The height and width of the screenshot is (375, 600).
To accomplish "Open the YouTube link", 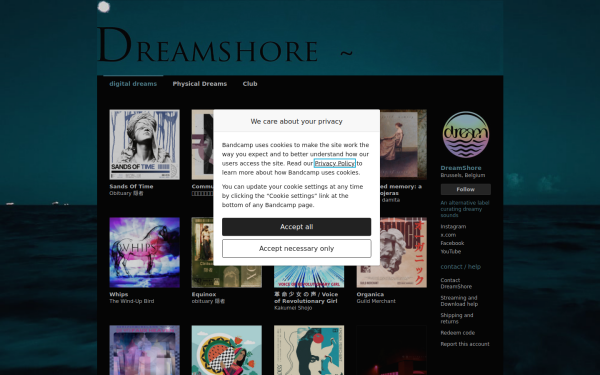I will tap(450, 252).
